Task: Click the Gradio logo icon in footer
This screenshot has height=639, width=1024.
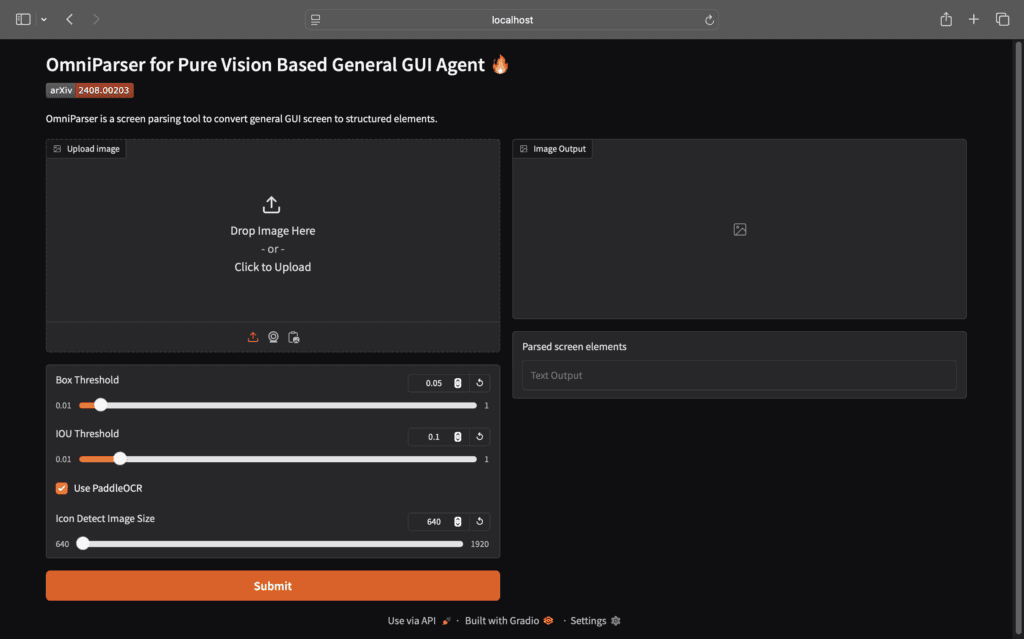Action: click(548, 621)
